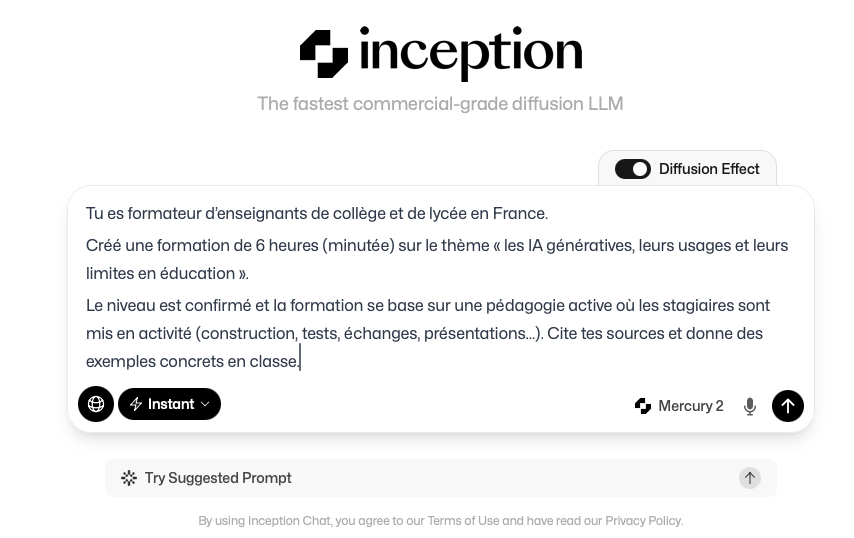Click the lightning bolt icon beside Instant

click(x=136, y=404)
